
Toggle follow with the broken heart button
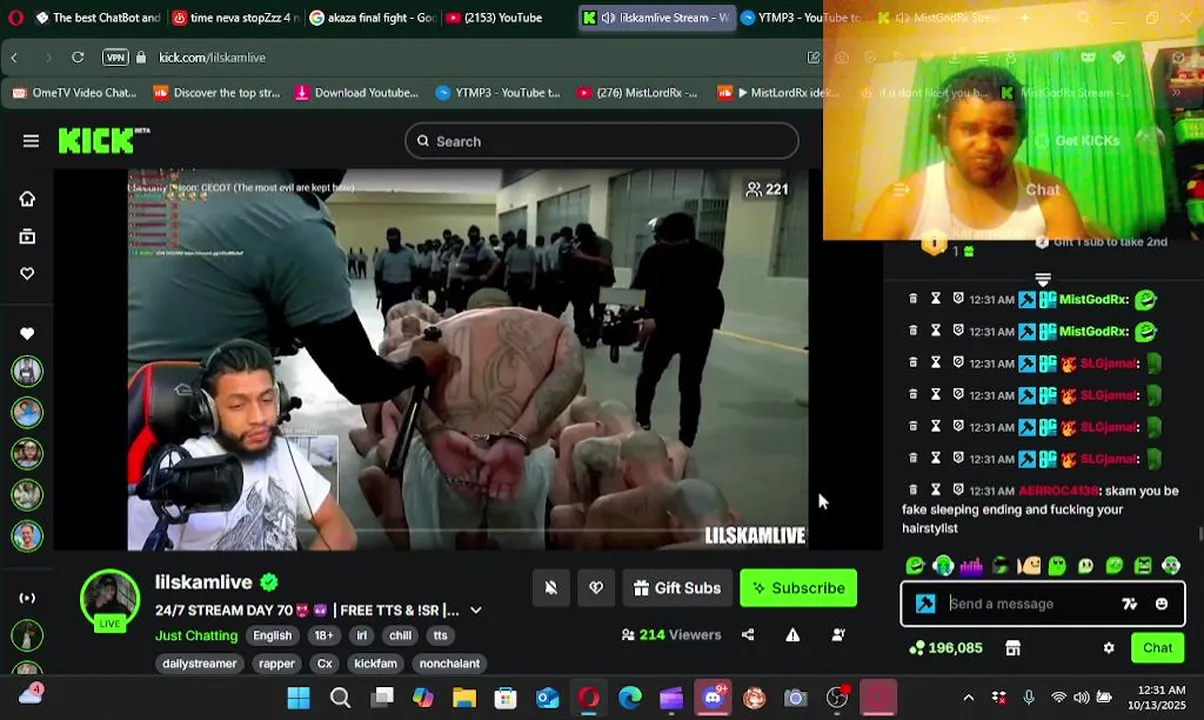coord(596,588)
